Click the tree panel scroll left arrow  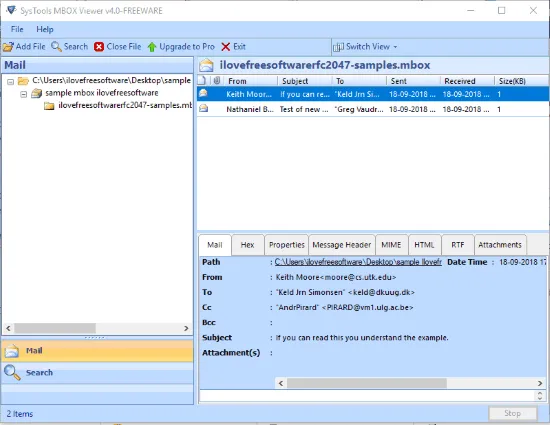(8, 328)
